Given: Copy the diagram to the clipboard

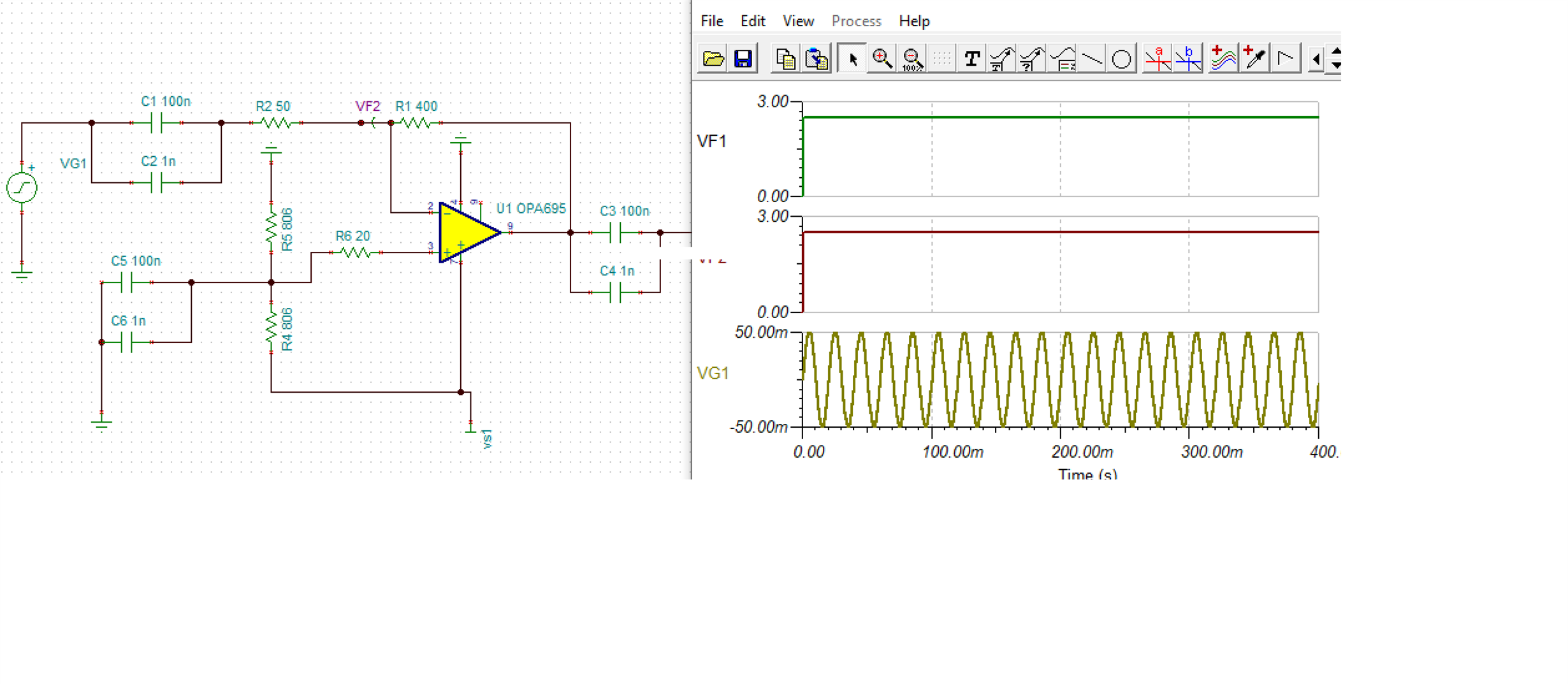Looking at the screenshot, I should [785, 59].
